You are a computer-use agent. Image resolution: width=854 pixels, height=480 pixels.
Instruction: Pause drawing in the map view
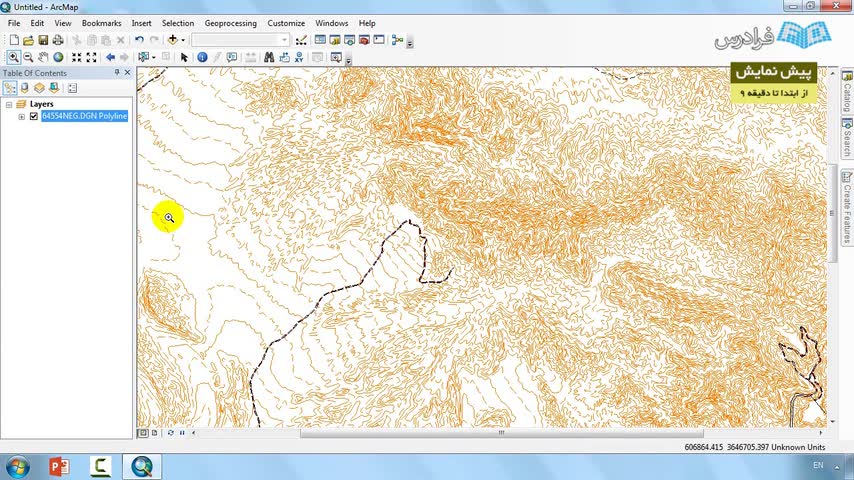(x=182, y=433)
